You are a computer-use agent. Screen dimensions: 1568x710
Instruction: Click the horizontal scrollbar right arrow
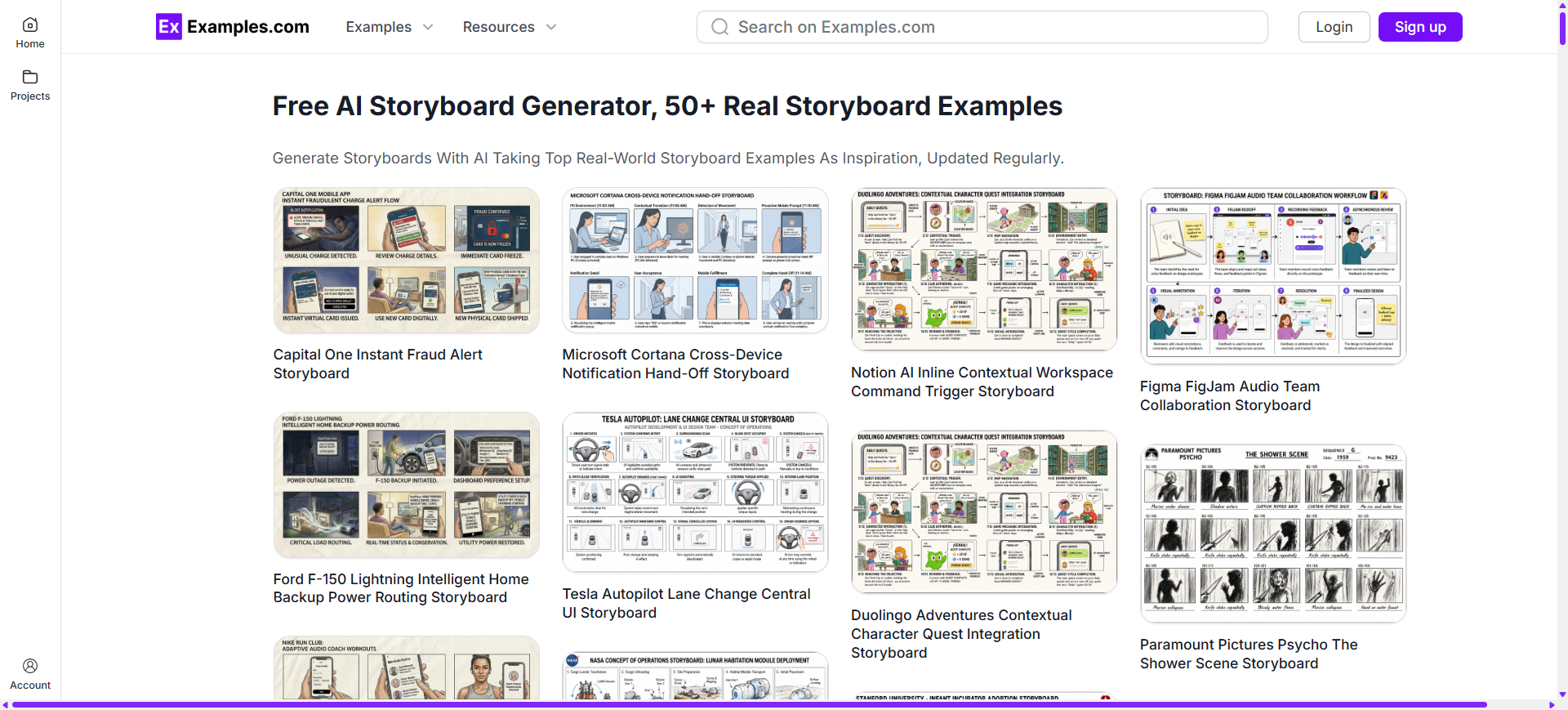[1552, 704]
